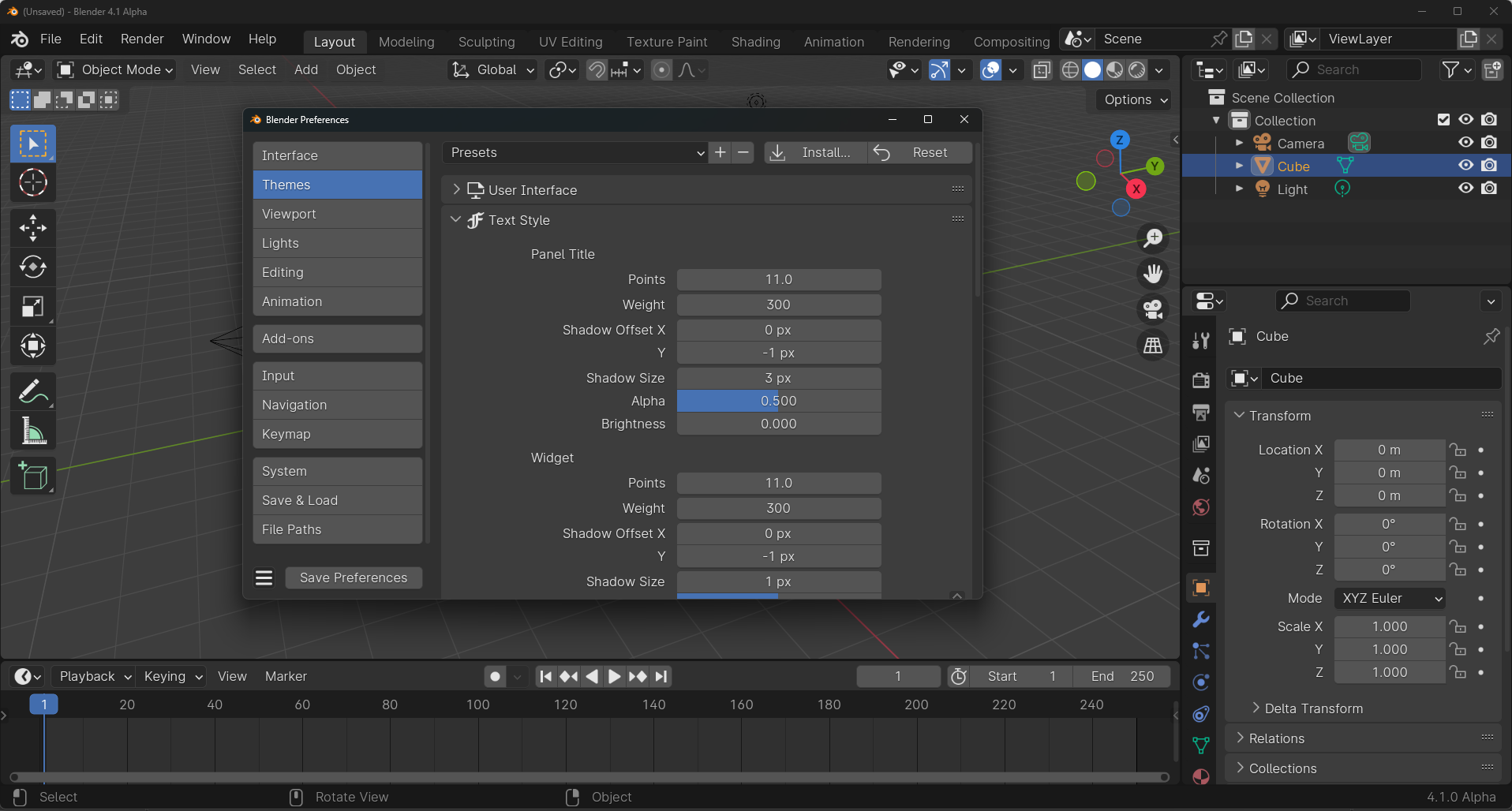Click the Reset theme button
Screen dimensions: 1512x811
click(919, 152)
